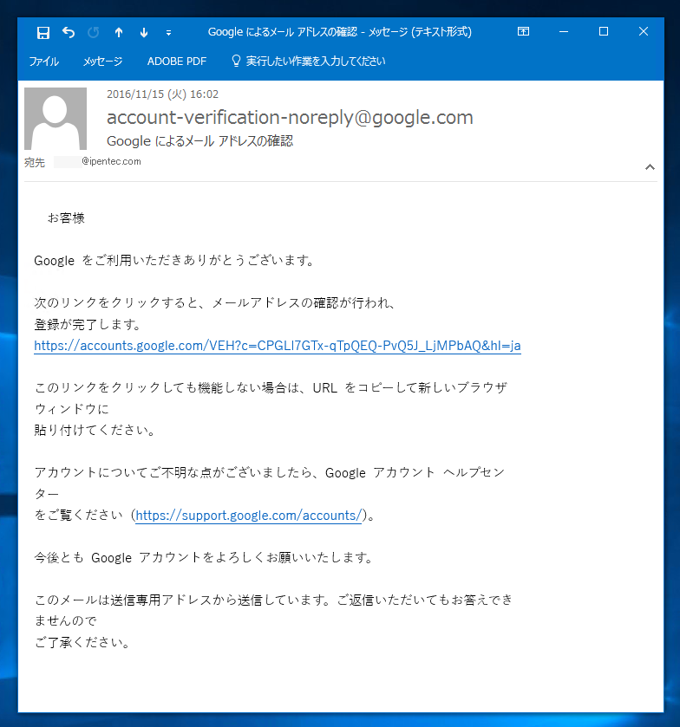Select the recipient @ipentec.com address
This screenshot has width=680, height=727.
[111, 161]
